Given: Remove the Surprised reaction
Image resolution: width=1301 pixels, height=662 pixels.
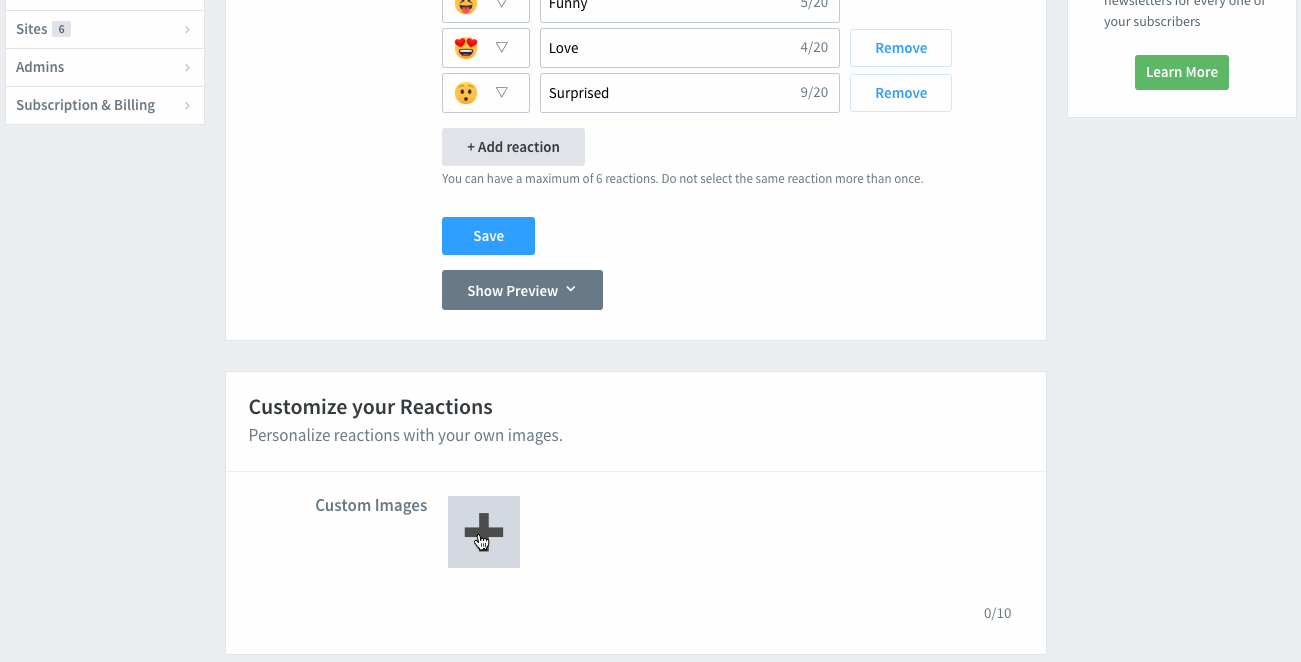Looking at the screenshot, I should coord(900,92).
